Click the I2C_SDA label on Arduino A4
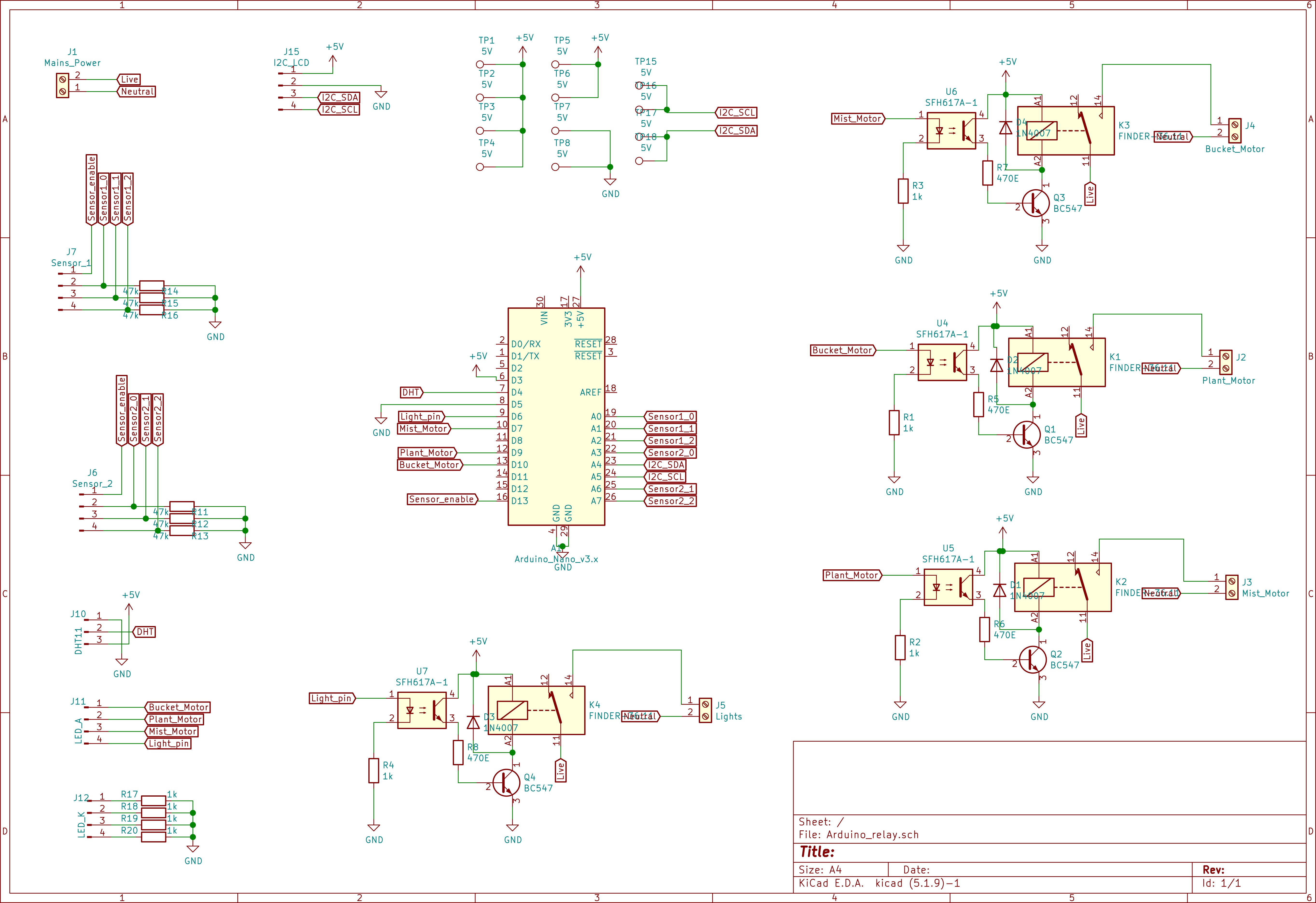1316x903 pixels. (x=665, y=465)
